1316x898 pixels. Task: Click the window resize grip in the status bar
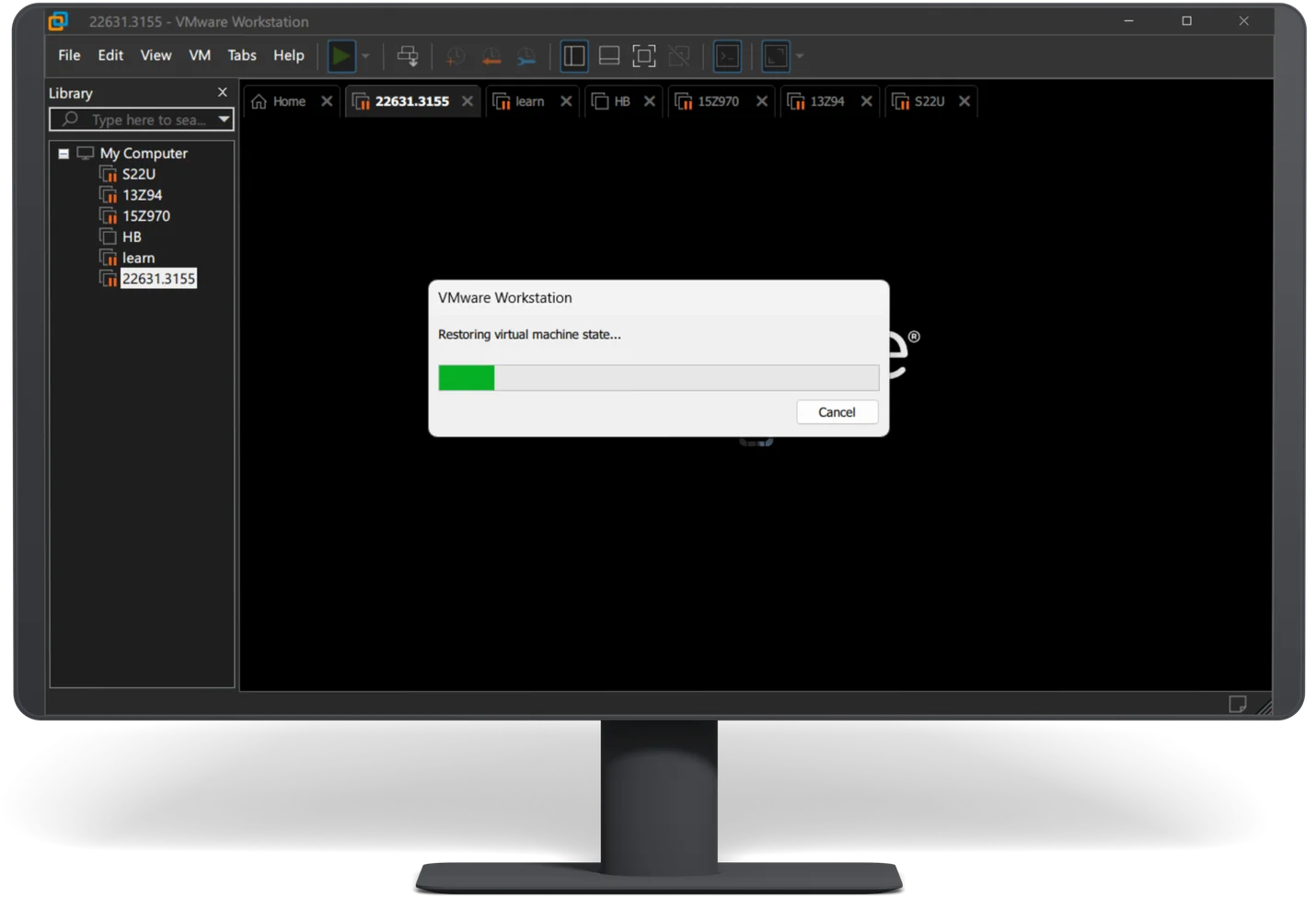(1264, 706)
